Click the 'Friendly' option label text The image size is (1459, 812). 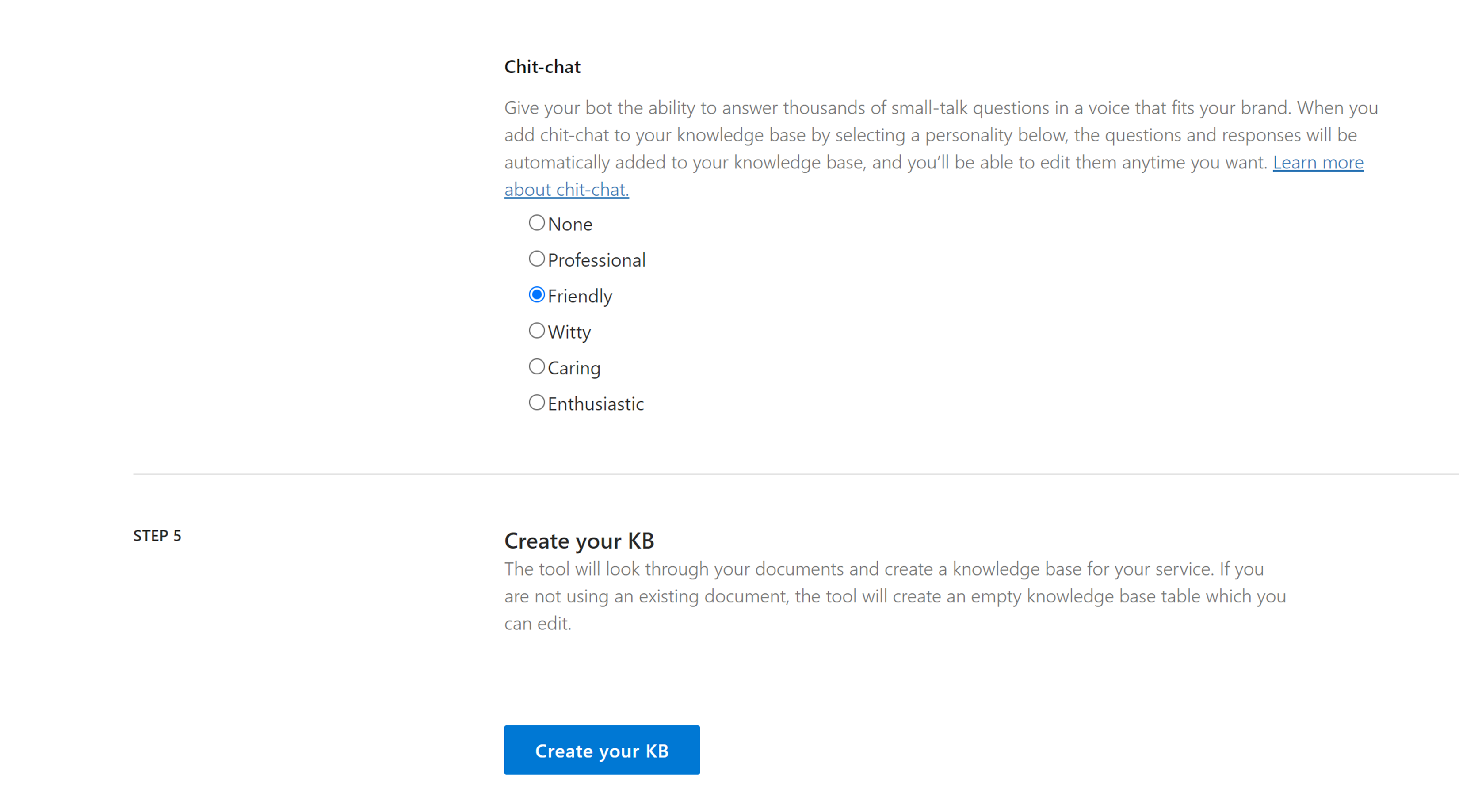580,296
